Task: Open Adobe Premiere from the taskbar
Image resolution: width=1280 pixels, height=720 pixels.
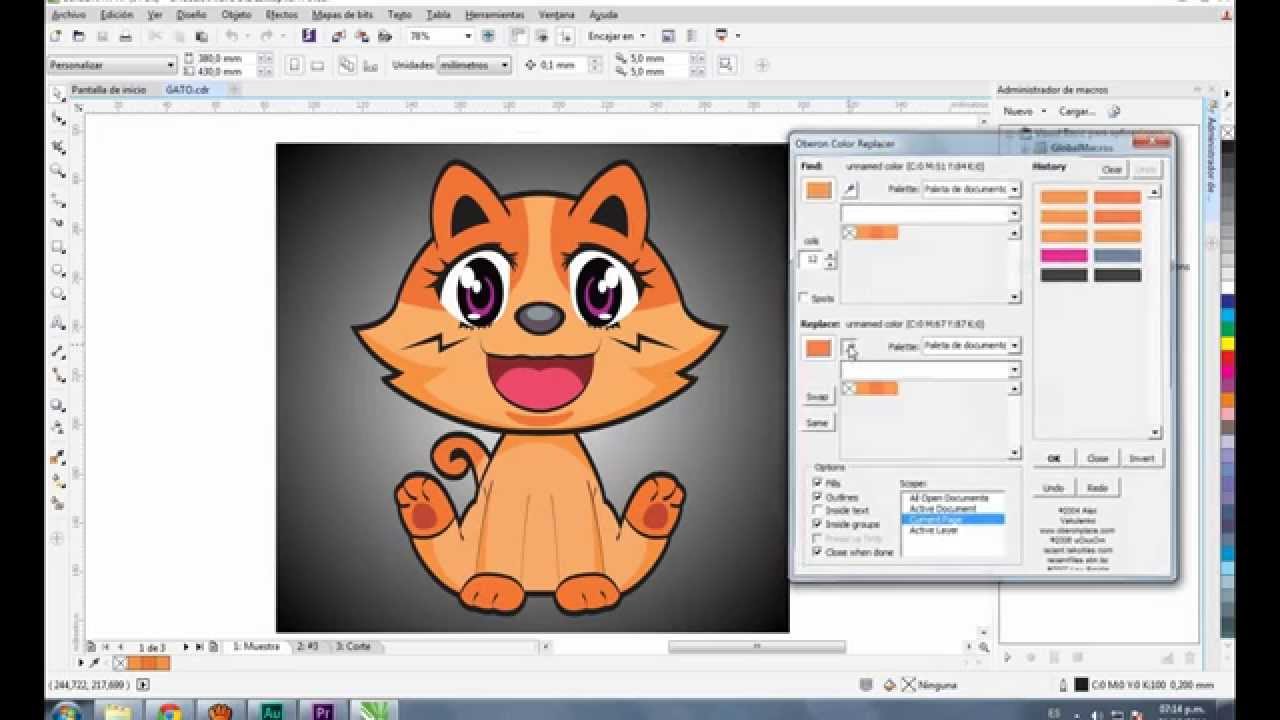Action: [x=323, y=711]
